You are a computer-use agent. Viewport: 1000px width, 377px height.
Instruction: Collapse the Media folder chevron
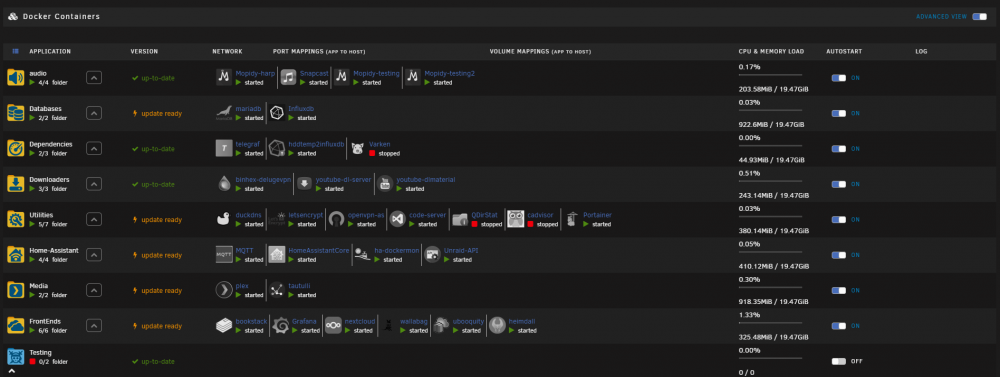(x=94, y=290)
